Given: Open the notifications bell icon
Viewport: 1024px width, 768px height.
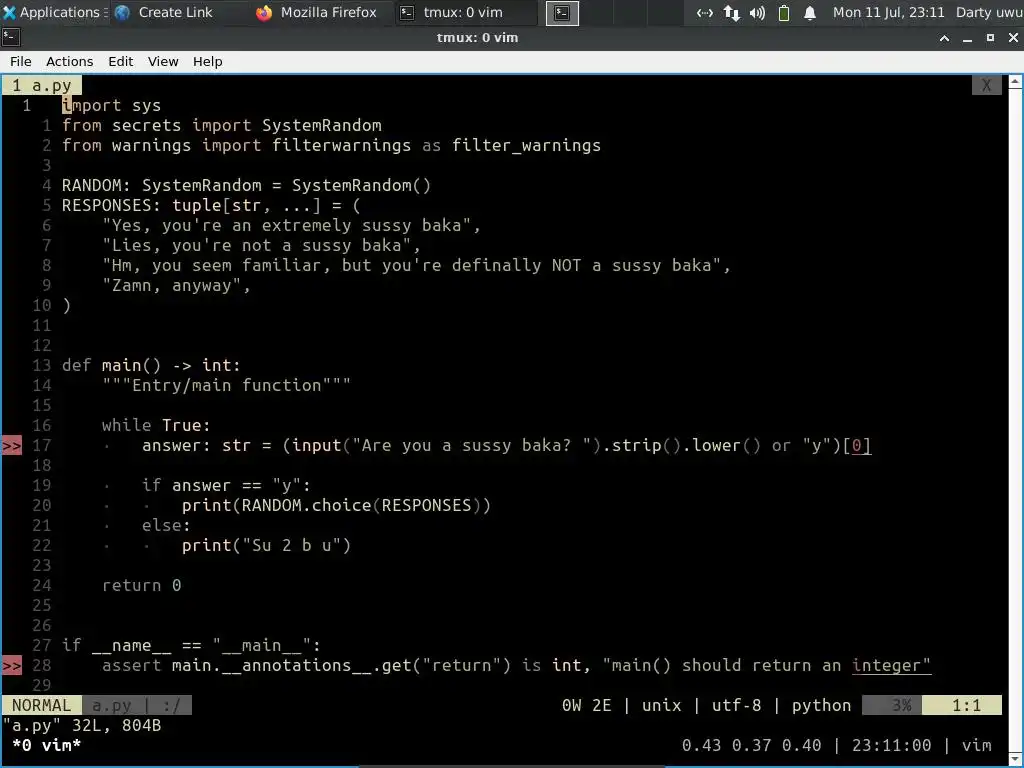Looking at the screenshot, I should 810,13.
